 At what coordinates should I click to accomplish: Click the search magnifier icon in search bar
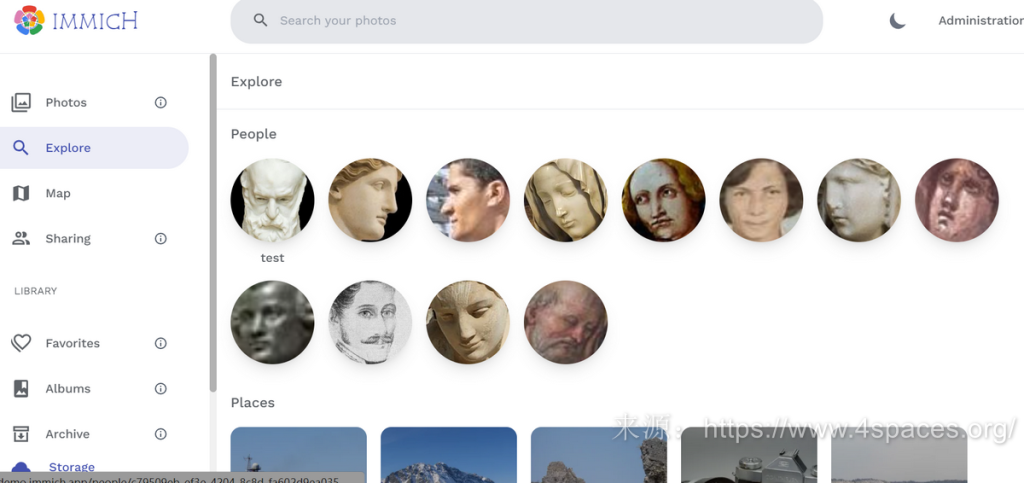click(x=261, y=20)
